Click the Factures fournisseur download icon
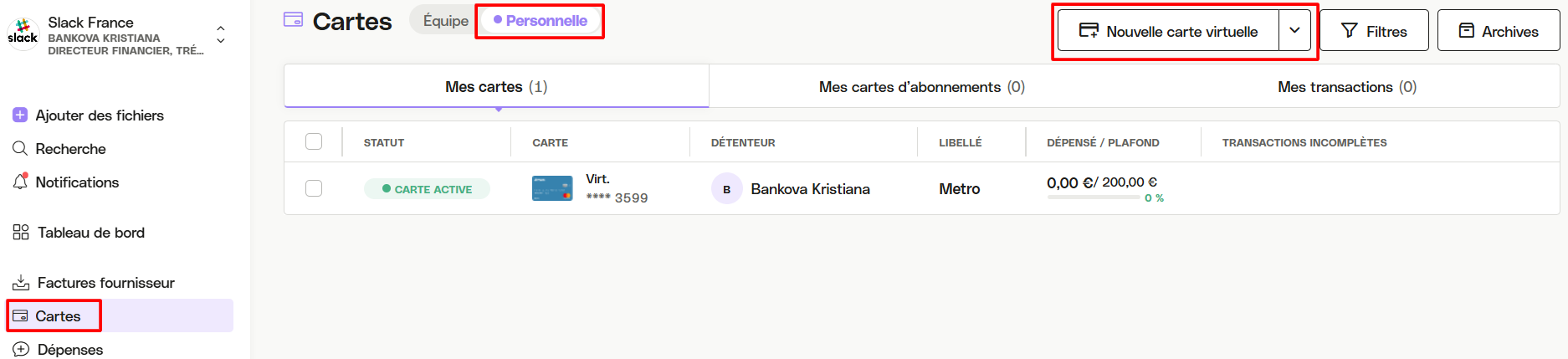This screenshot has width=1568, height=359. point(21,282)
